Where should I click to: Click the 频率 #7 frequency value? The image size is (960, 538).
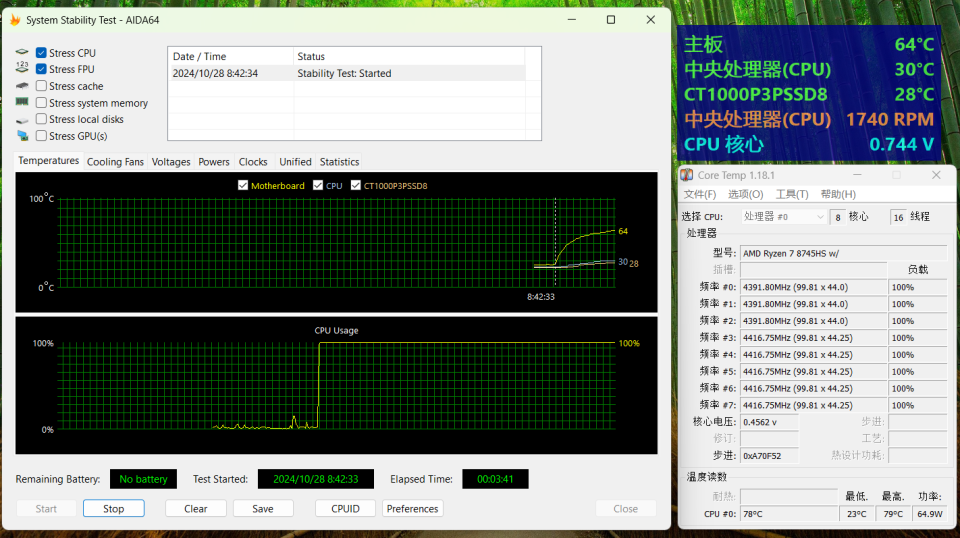pos(813,405)
